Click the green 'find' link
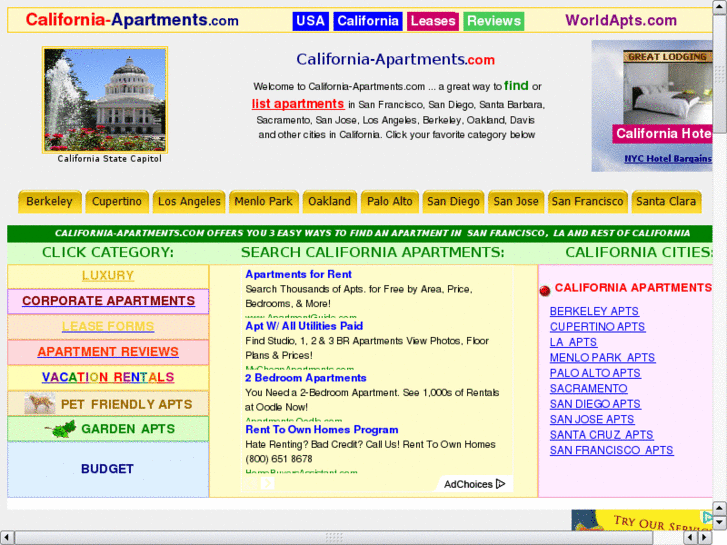 point(516,86)
